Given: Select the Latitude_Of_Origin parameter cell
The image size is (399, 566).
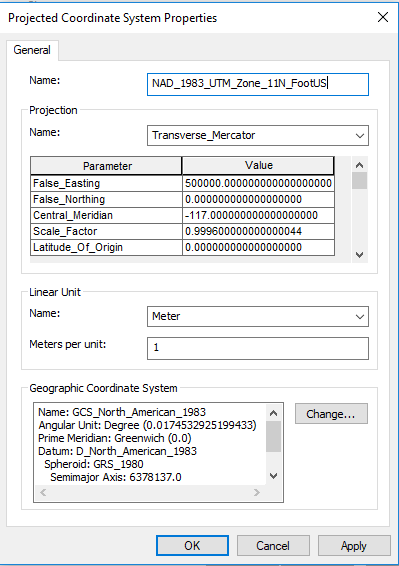Looking at the screenshot, I should 107,247.
